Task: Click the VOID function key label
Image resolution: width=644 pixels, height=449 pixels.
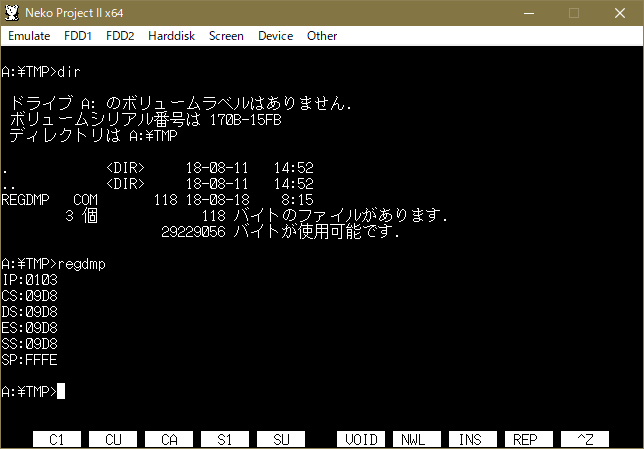Action: [361, 439]
